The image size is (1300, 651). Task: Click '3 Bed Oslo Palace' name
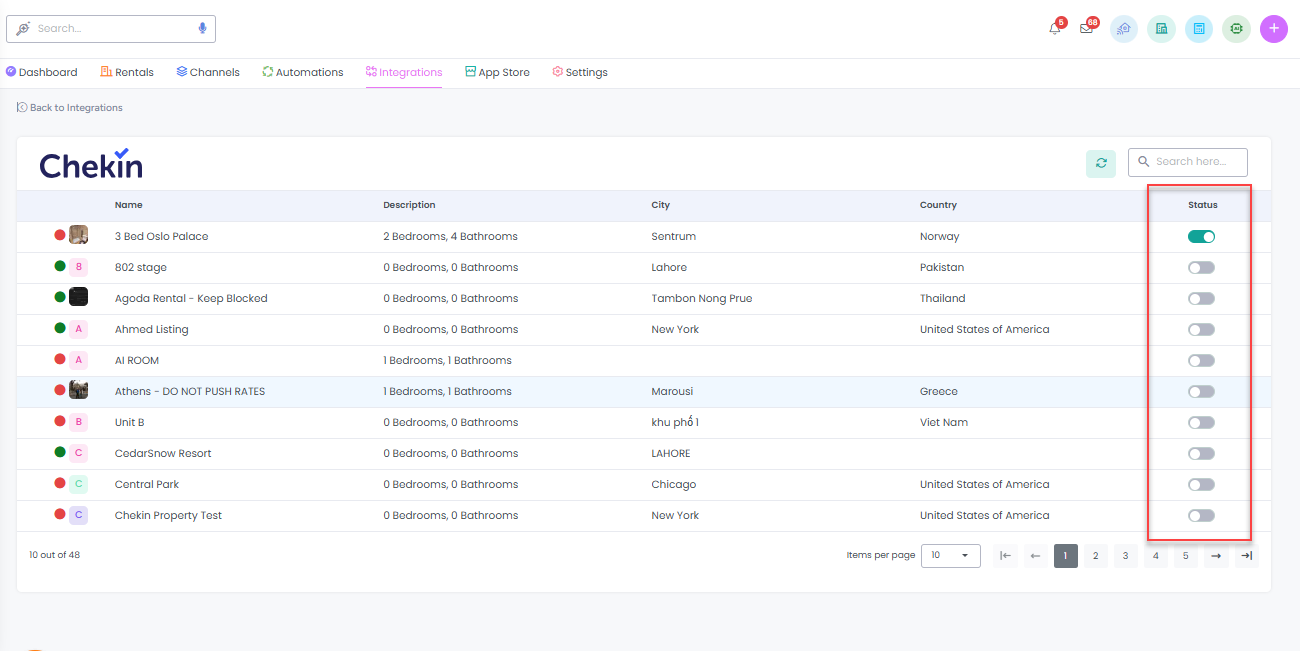[162, 237]
